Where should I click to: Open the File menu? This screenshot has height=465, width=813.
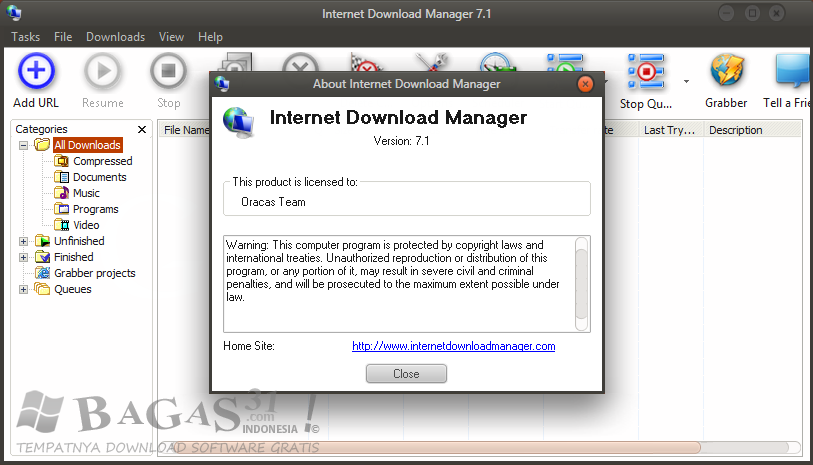coord(63,37)
